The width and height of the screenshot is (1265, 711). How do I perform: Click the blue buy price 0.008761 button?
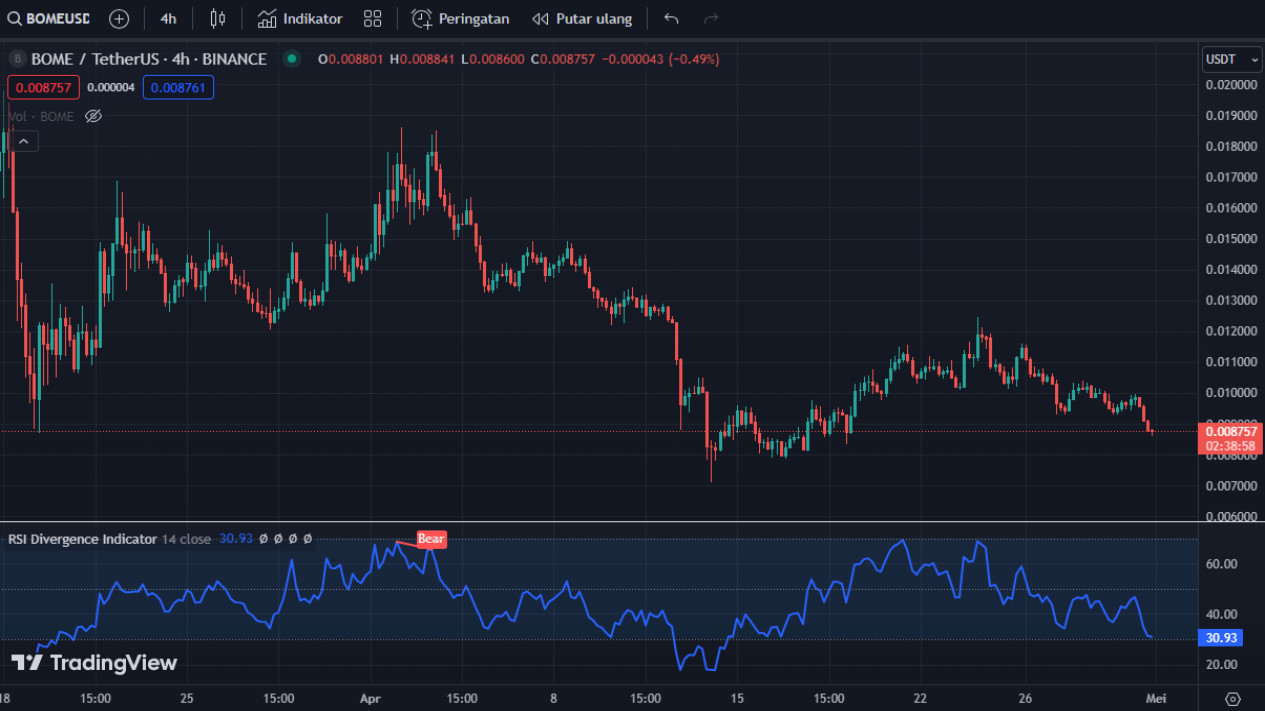(x=178, y=88)
